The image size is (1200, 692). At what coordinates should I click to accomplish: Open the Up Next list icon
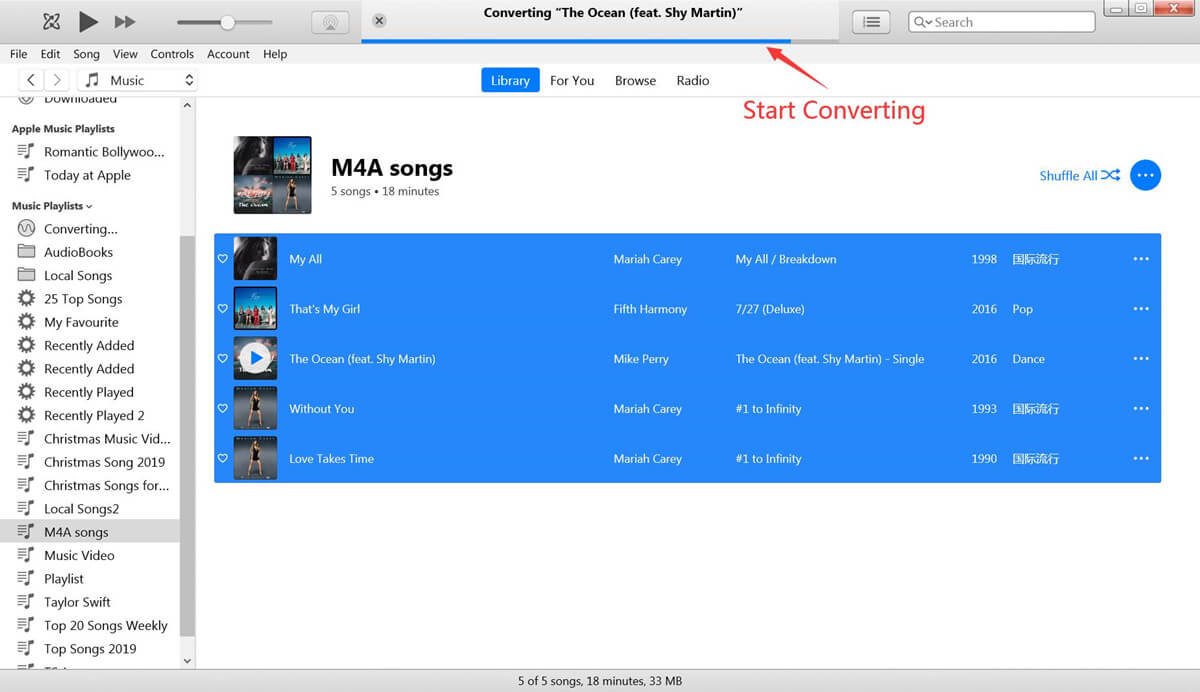pyautogui.click(x=872, y=22)
